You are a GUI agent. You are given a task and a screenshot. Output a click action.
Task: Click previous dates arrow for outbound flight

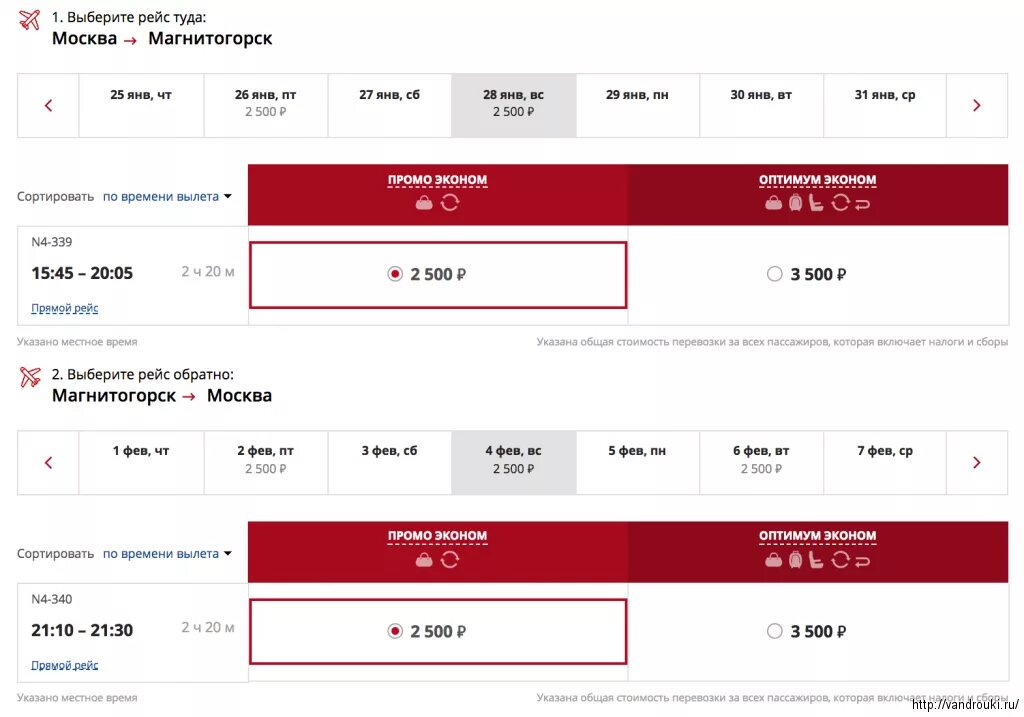point(48,105)
